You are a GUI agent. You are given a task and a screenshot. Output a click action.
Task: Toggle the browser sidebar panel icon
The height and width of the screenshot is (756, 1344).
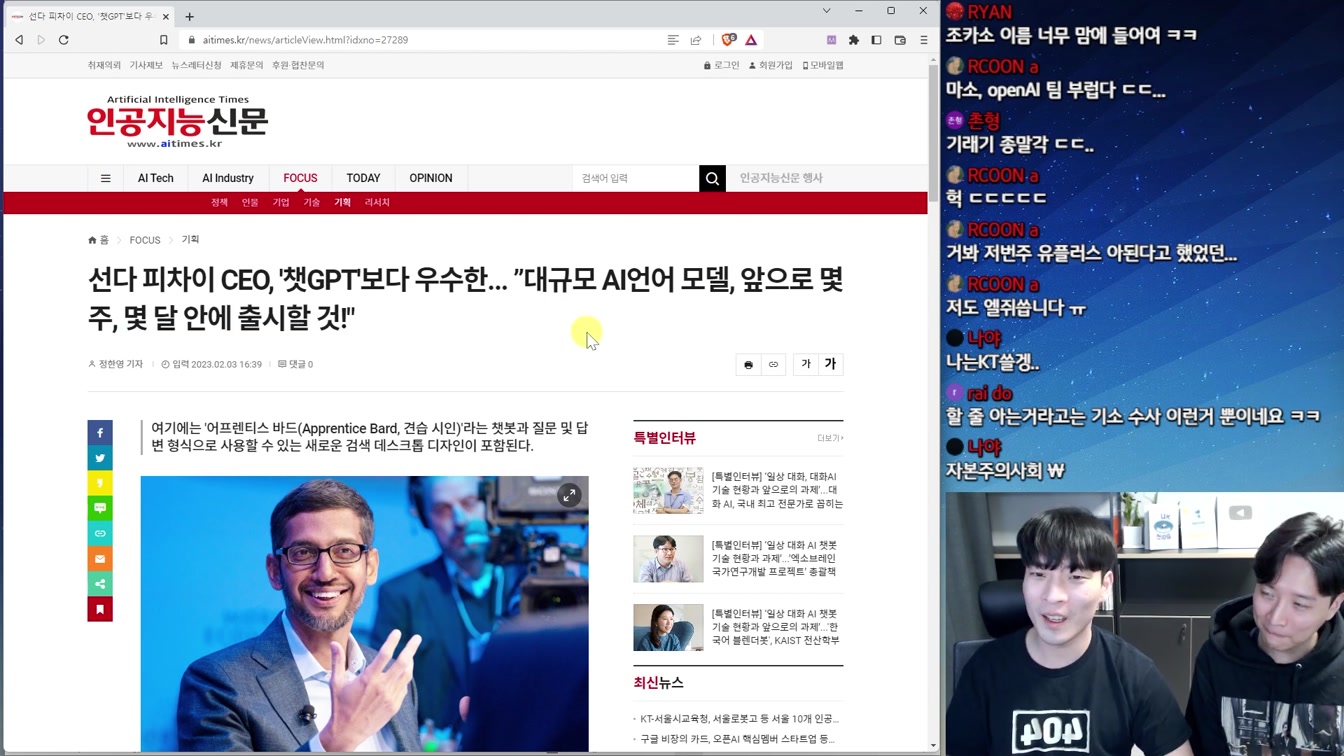[877, 40]
